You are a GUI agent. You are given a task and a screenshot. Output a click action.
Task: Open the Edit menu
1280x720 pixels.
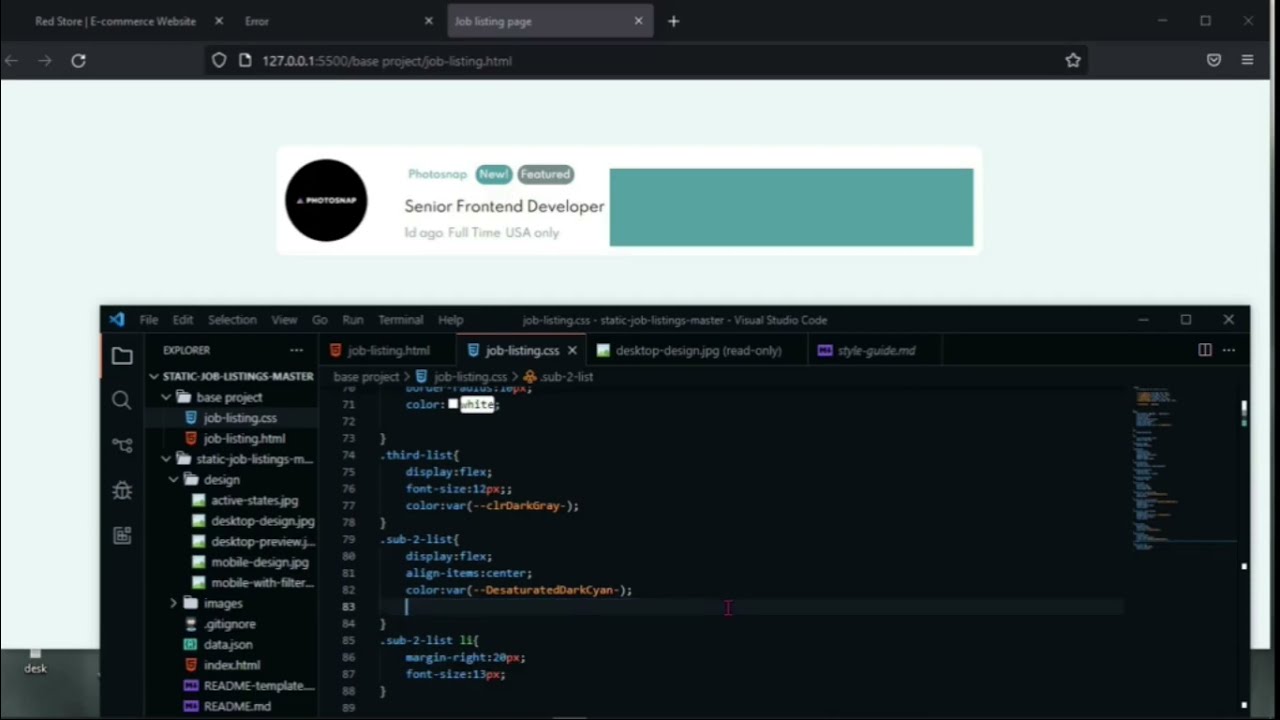[x=183, y=320]
